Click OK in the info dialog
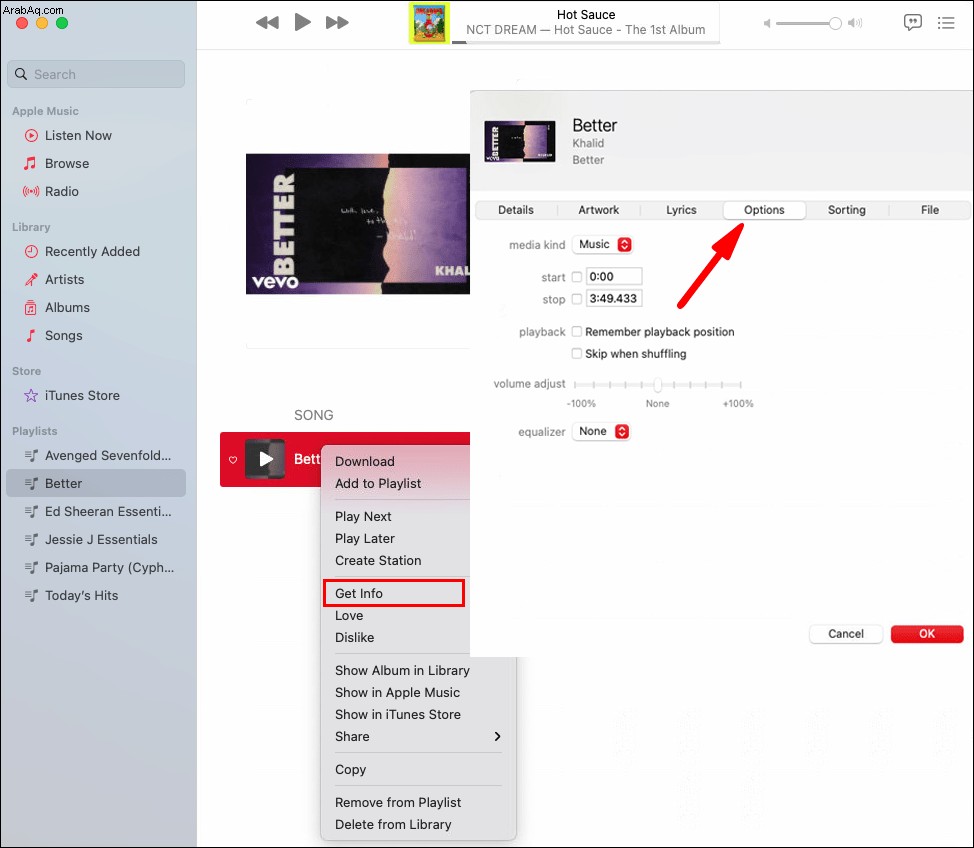Viewport: 974px width, 848px height. click(927, 634)
